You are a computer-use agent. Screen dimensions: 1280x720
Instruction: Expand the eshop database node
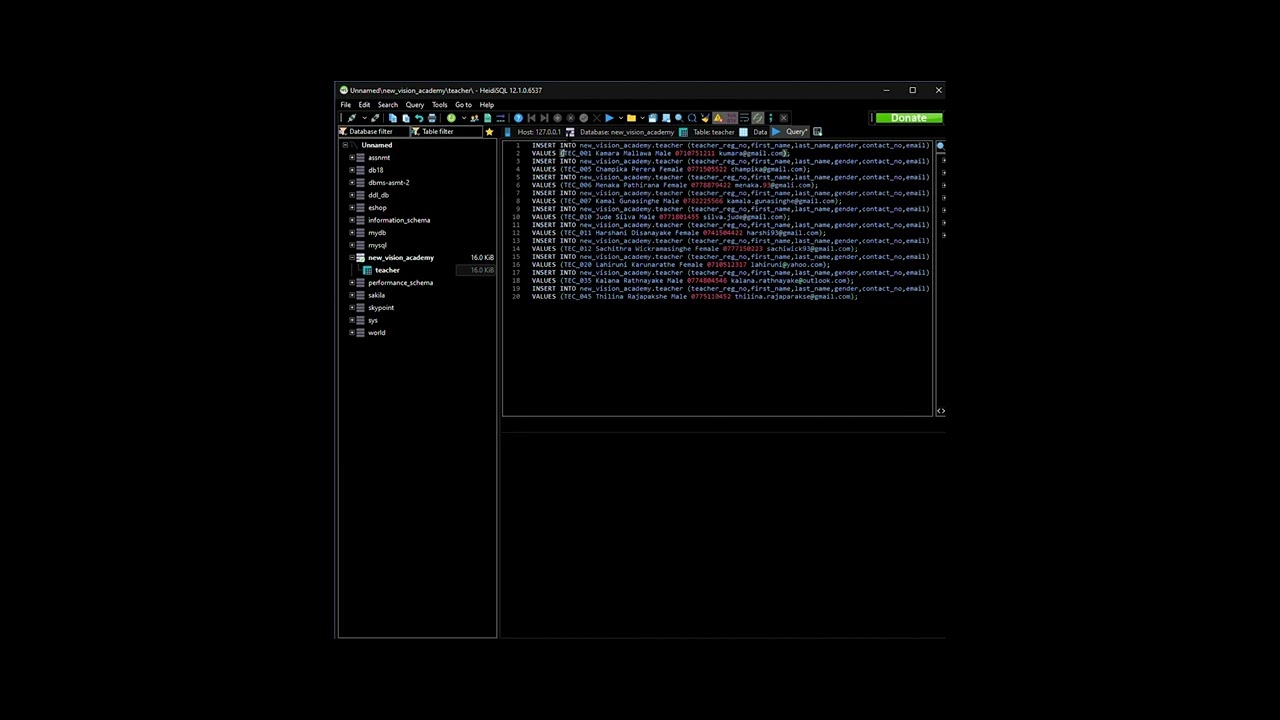(x=352, y=208)
